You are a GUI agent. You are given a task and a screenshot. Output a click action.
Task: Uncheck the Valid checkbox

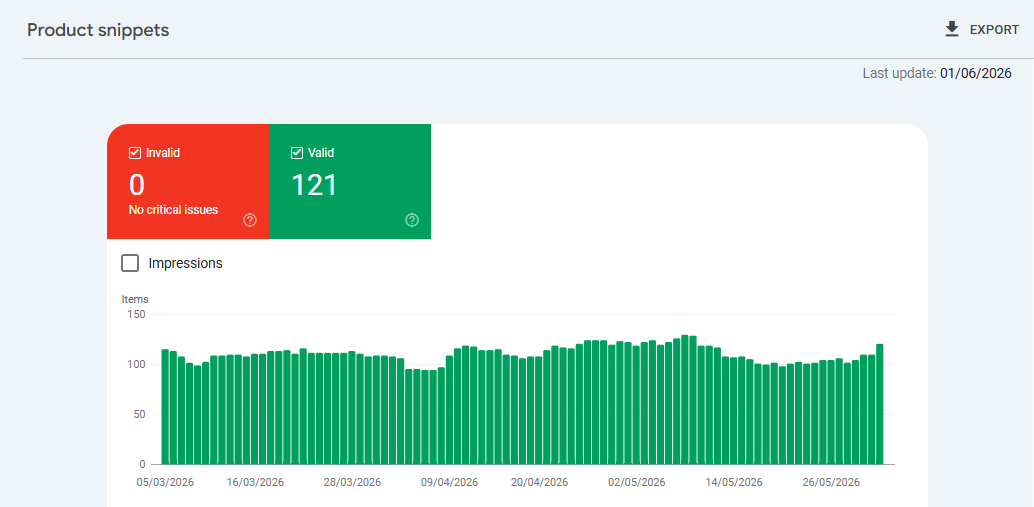297,153
